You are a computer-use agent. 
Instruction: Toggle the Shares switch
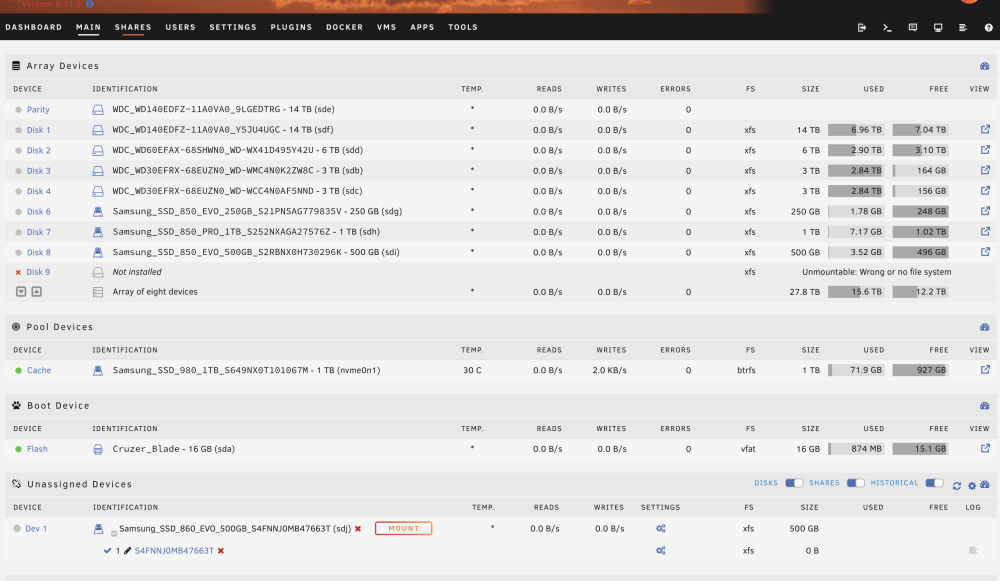pos(856,483)
